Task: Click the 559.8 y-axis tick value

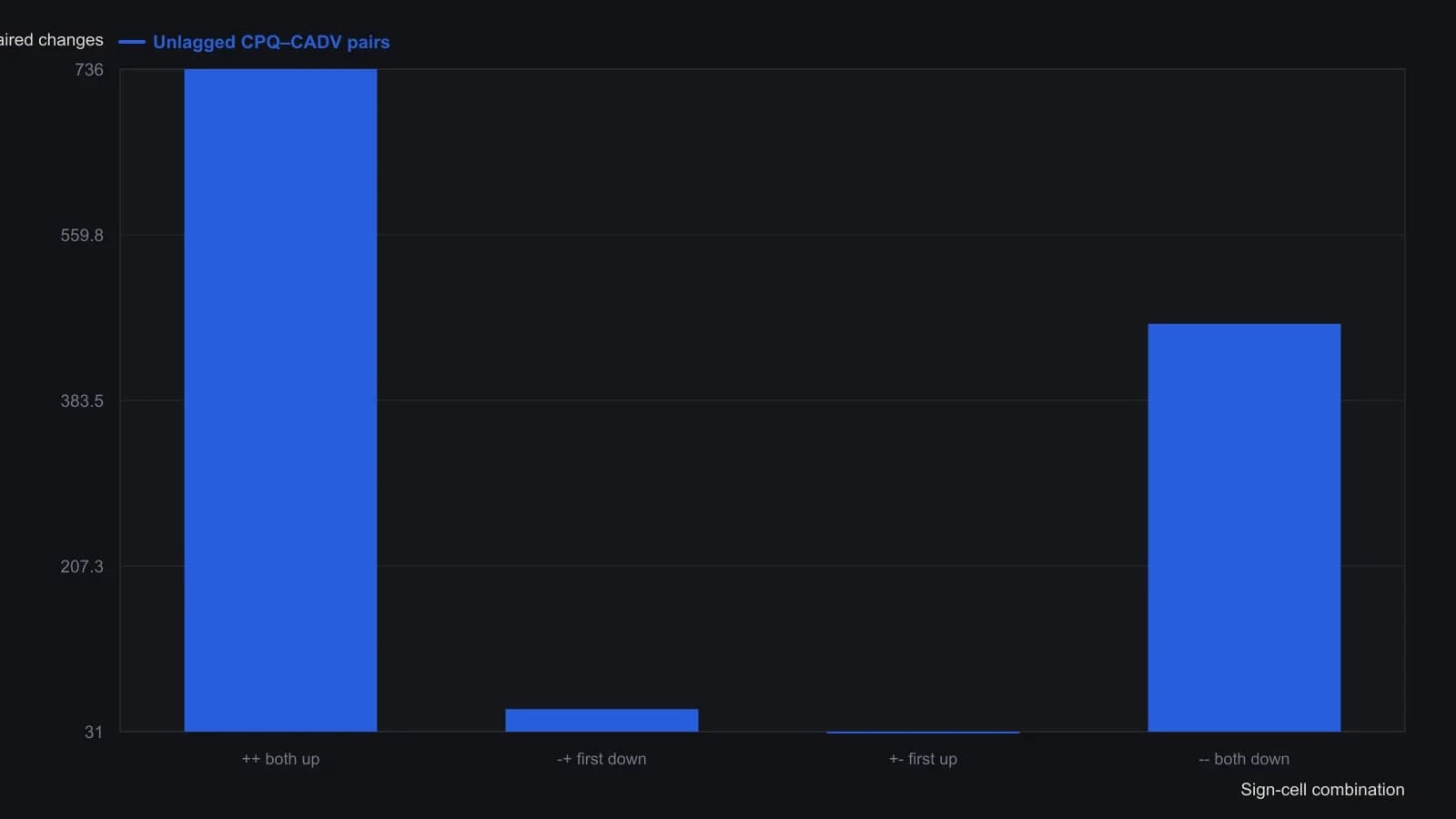Action: point(82,236)
